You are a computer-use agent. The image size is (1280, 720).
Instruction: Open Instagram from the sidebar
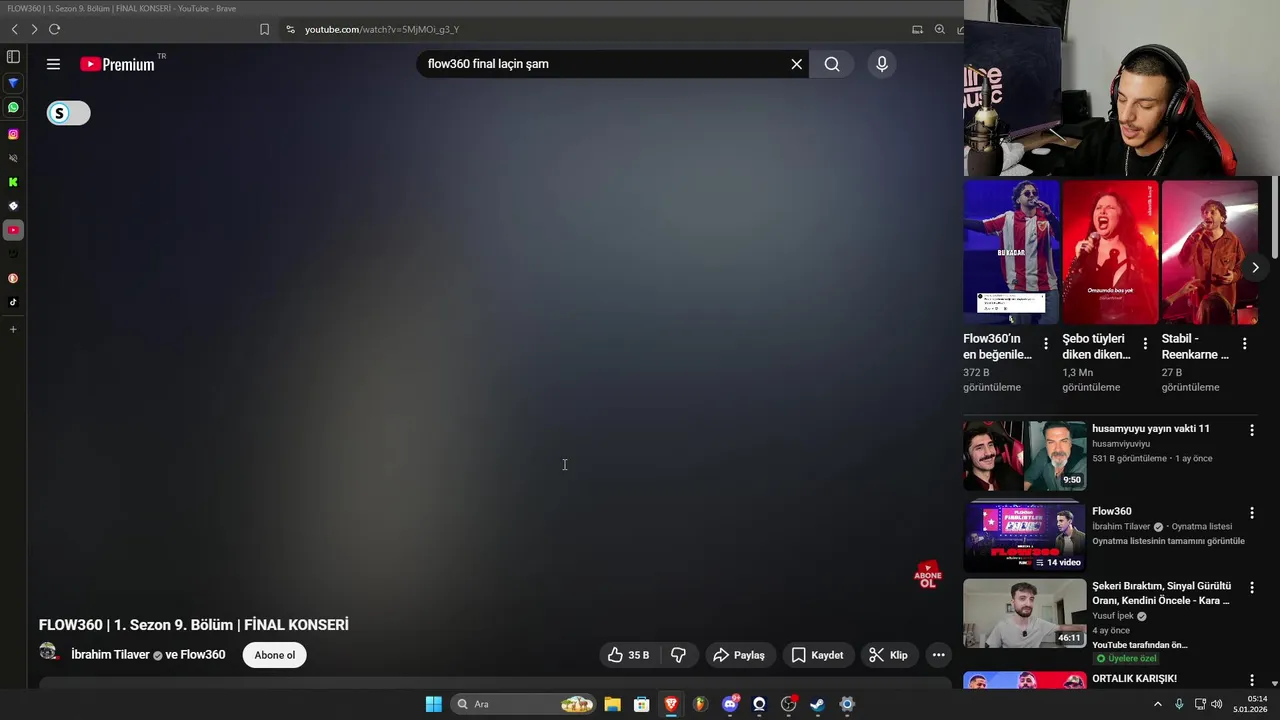point(13,134)
